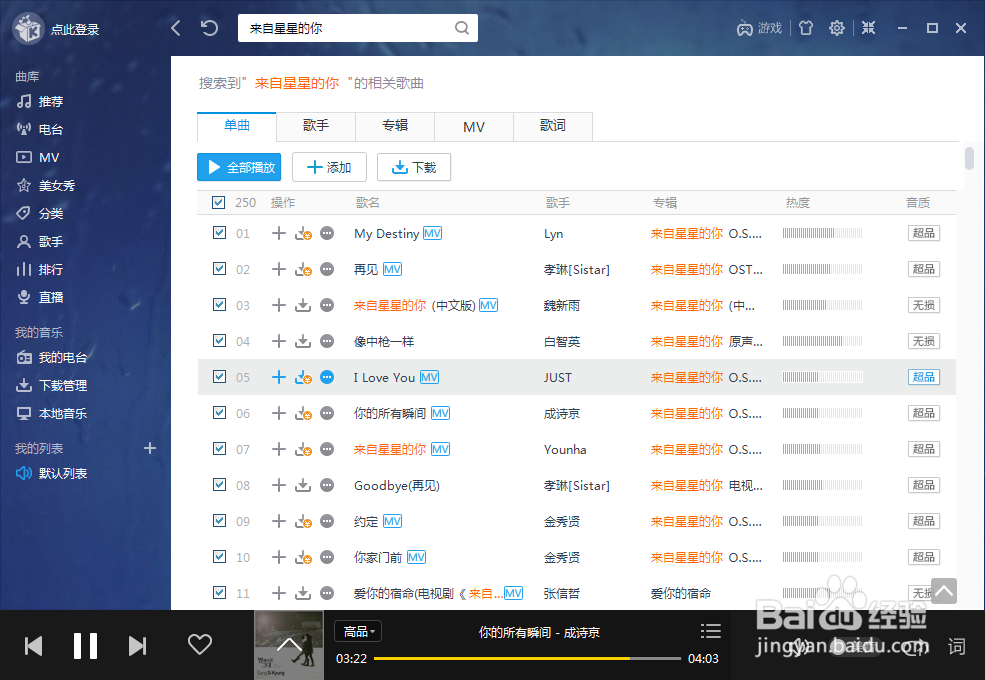Viewport: 985px width, 680px height.
Task: Click add icon for My Destiny
Action: [x=279, y=233]
